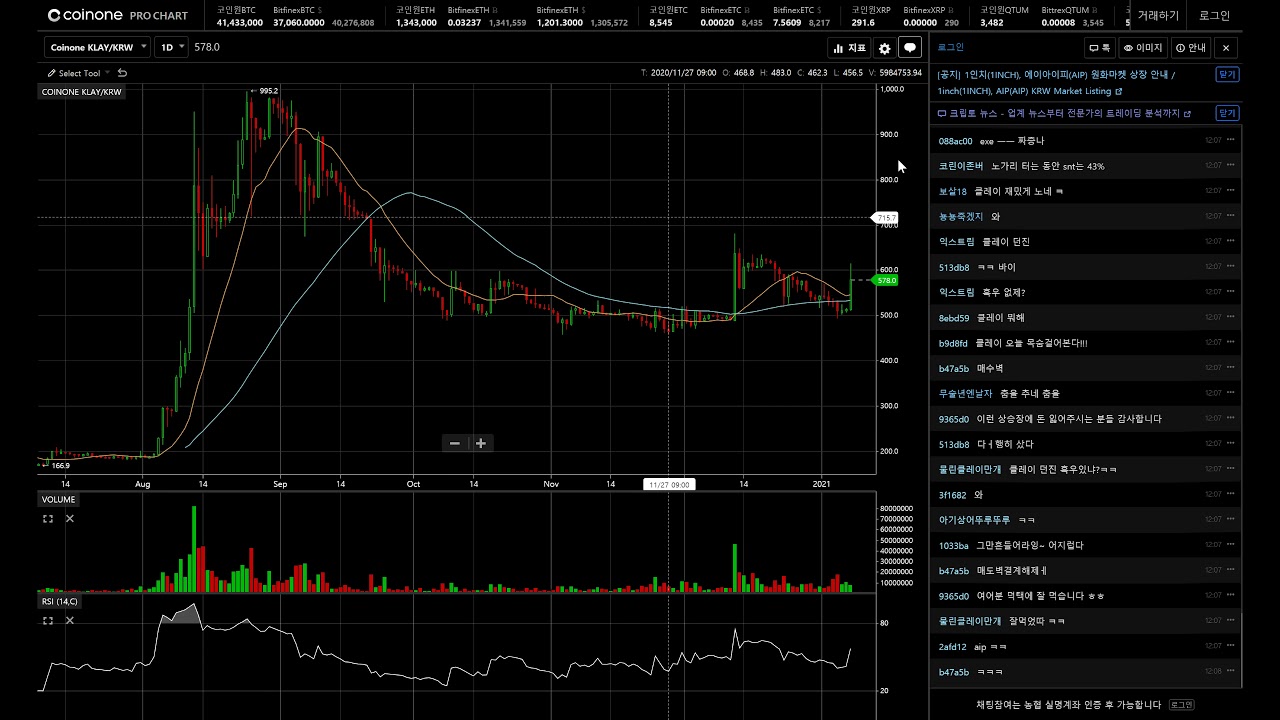The width and height of the screenshot is (1280, 720).
Task: Open chart settings gear icon
Action: point(884,48)
